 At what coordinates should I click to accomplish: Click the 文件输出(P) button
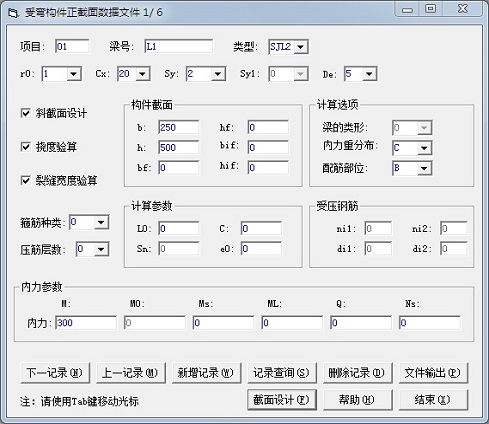tap(433, 373)
